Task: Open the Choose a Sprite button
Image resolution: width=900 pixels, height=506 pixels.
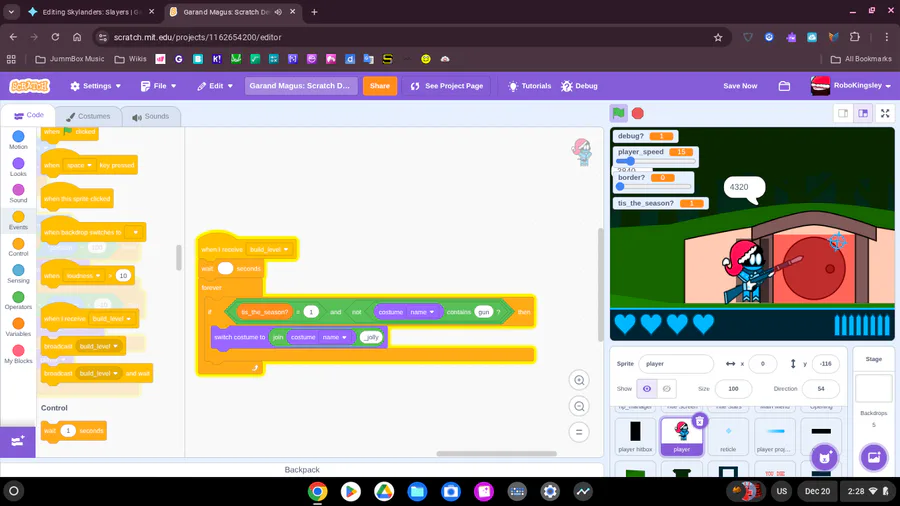Action: 825,457
